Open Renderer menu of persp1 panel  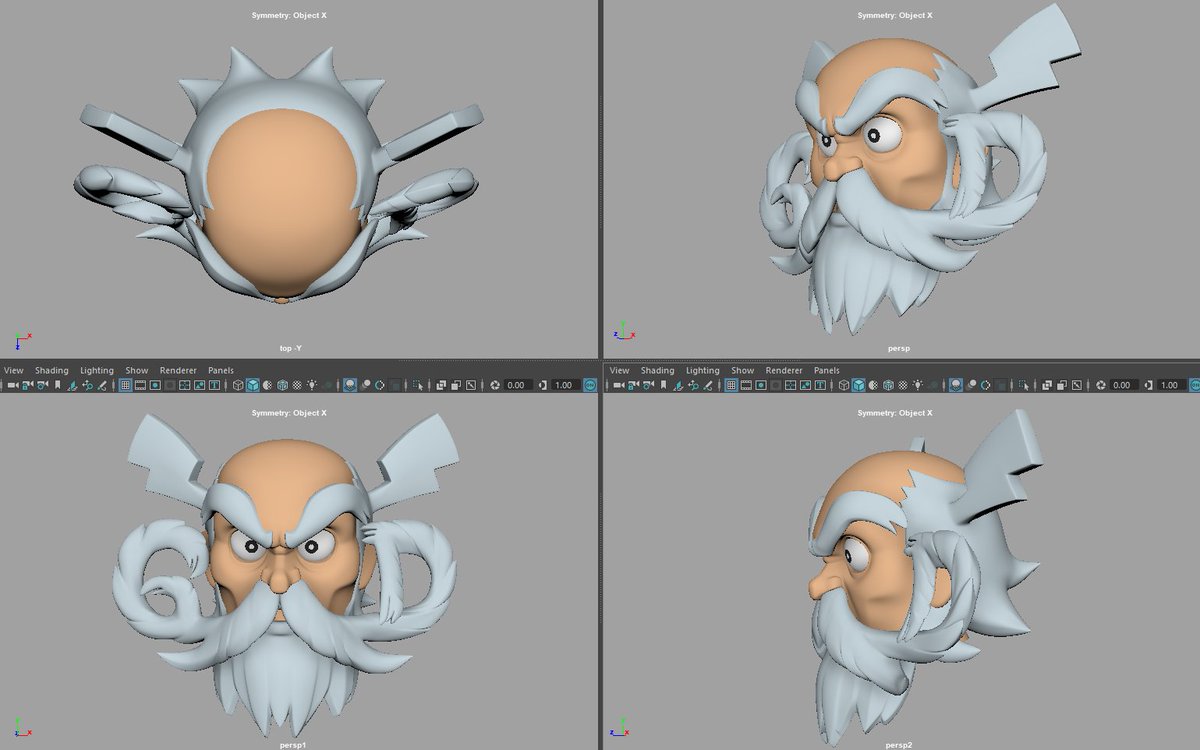point(178,370)
